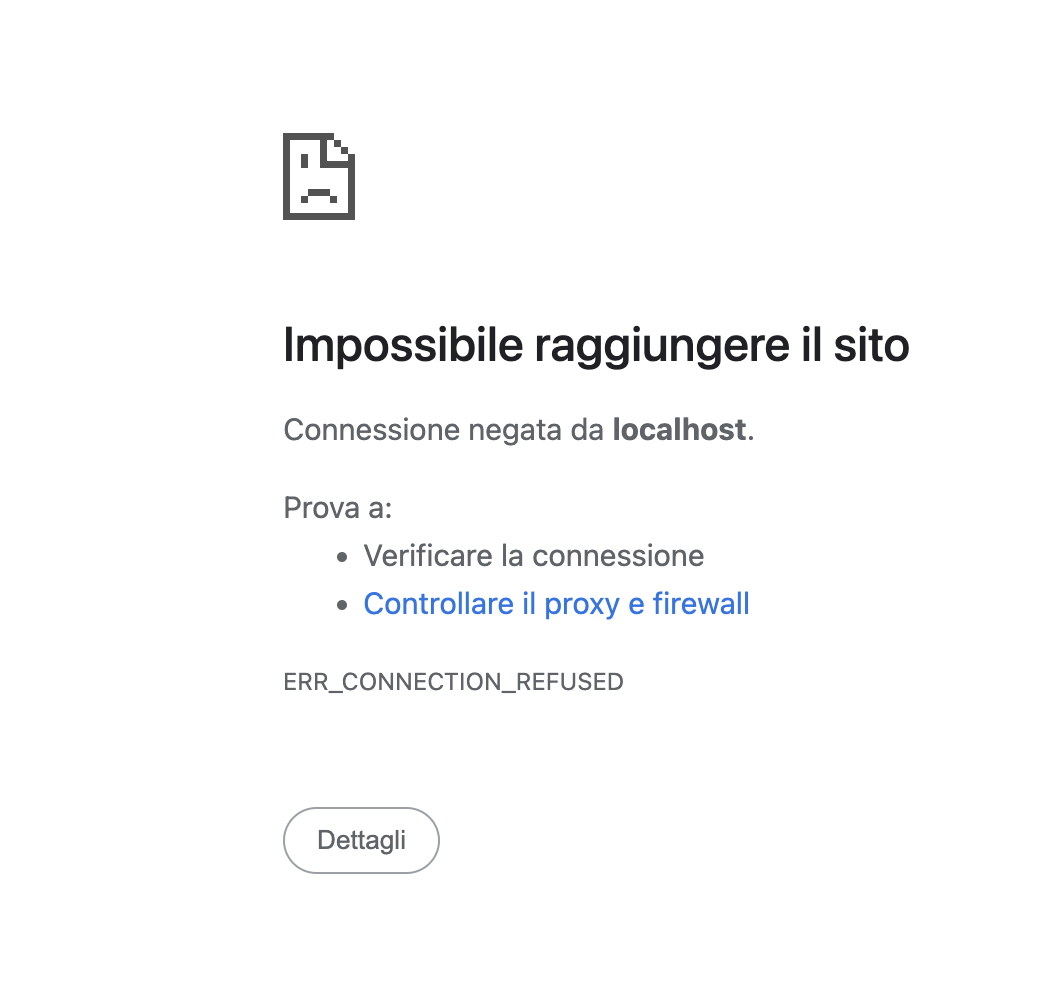The height and width of the screenshot is (990, 1052).
Task: Click the word sito in the heading
Action: pyautogui.click(x=872, y=345)
